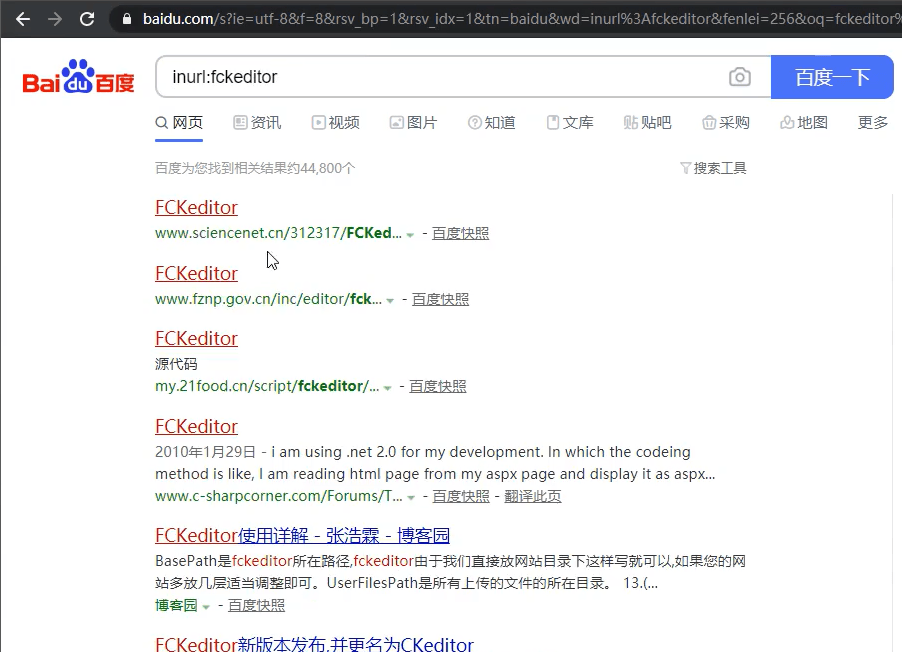The image size is (902, 652).
Task: Expand dropdown arrow next to c-sharpcorner.com URL
Action: point(411,497)
